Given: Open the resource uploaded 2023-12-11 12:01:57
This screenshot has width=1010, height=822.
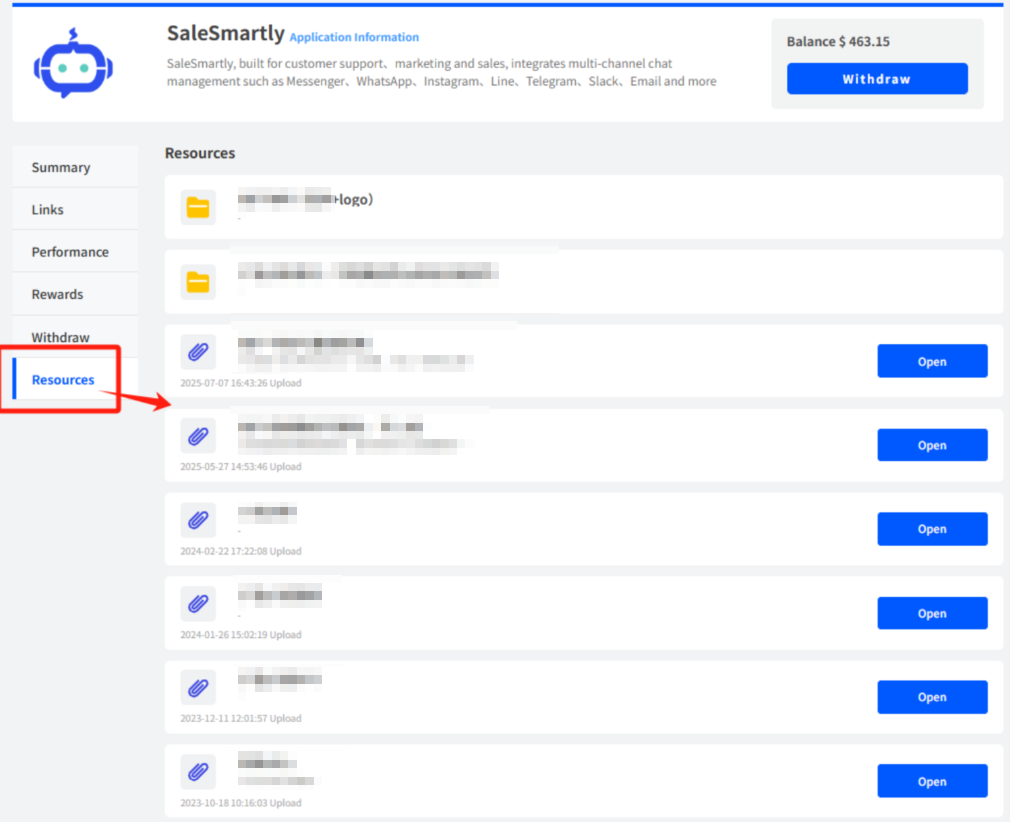Looking at the screenshot, I should tap(932, 697).
